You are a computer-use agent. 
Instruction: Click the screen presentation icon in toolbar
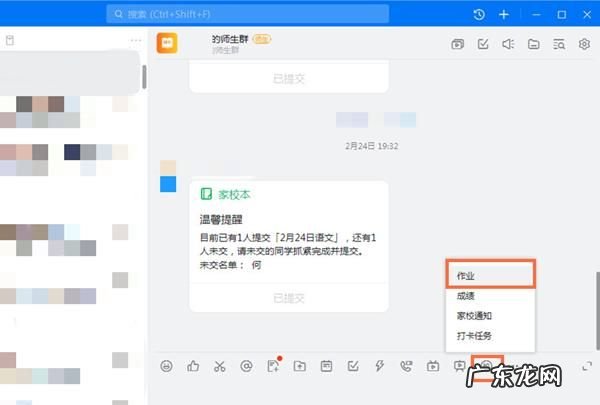click(460, 366)
